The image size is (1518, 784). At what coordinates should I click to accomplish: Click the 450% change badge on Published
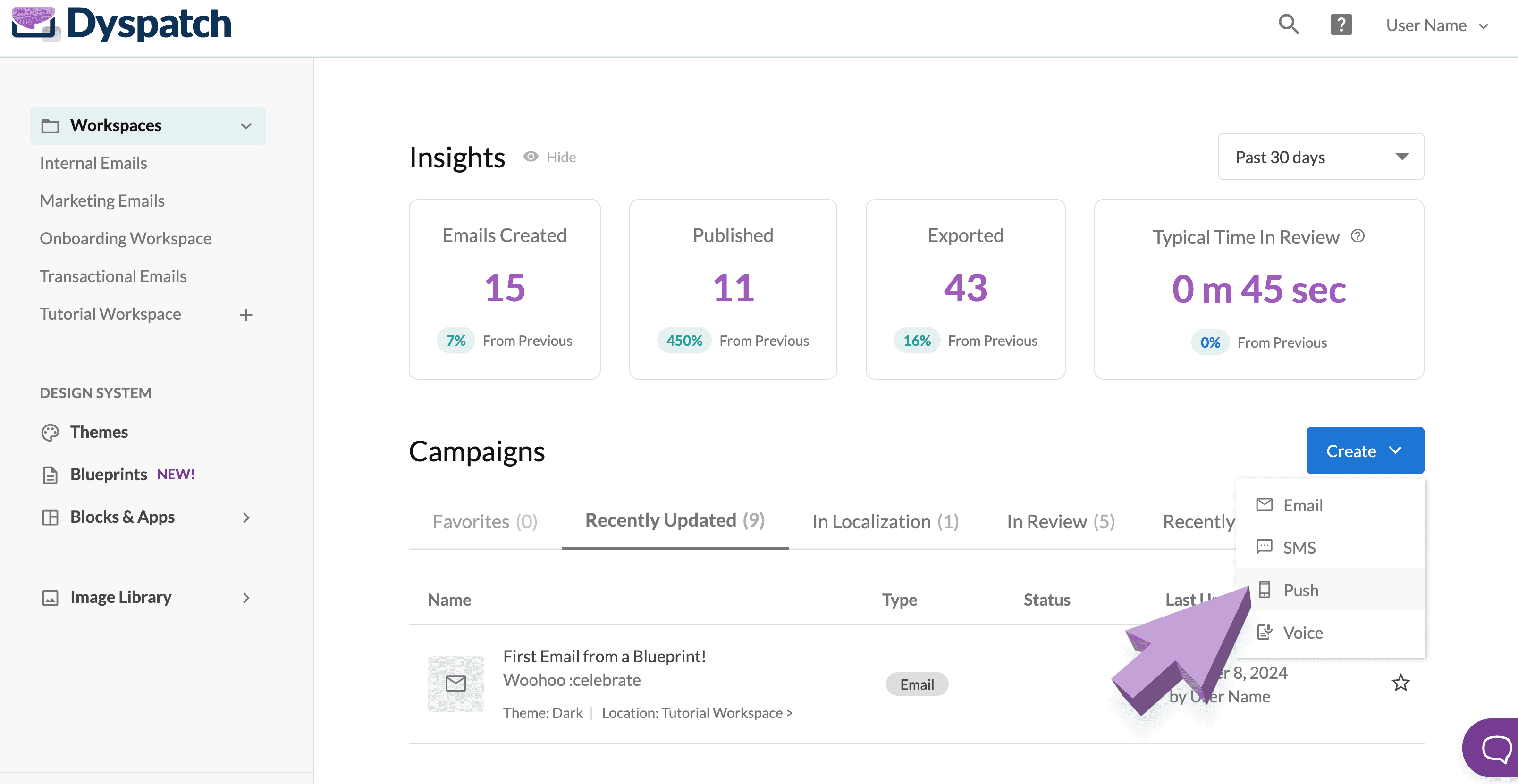(684, 340)
